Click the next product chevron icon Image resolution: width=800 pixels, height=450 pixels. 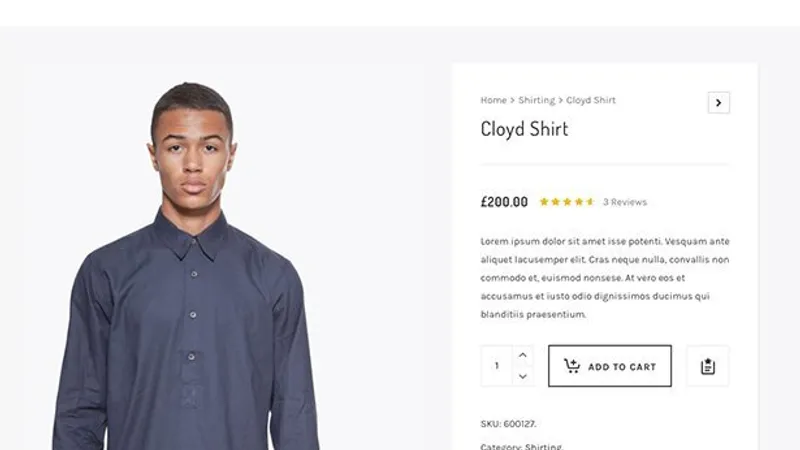pos(718,103)
